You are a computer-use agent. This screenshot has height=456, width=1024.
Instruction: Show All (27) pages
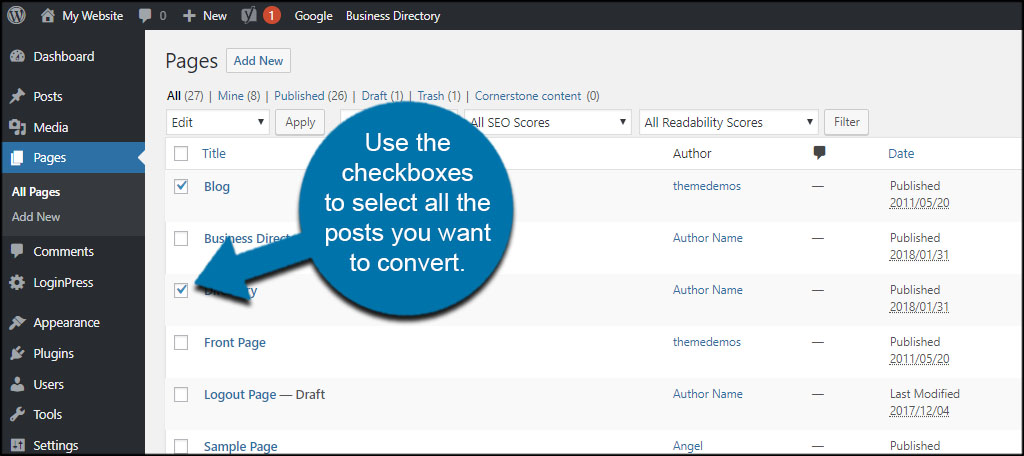(185, 96)
